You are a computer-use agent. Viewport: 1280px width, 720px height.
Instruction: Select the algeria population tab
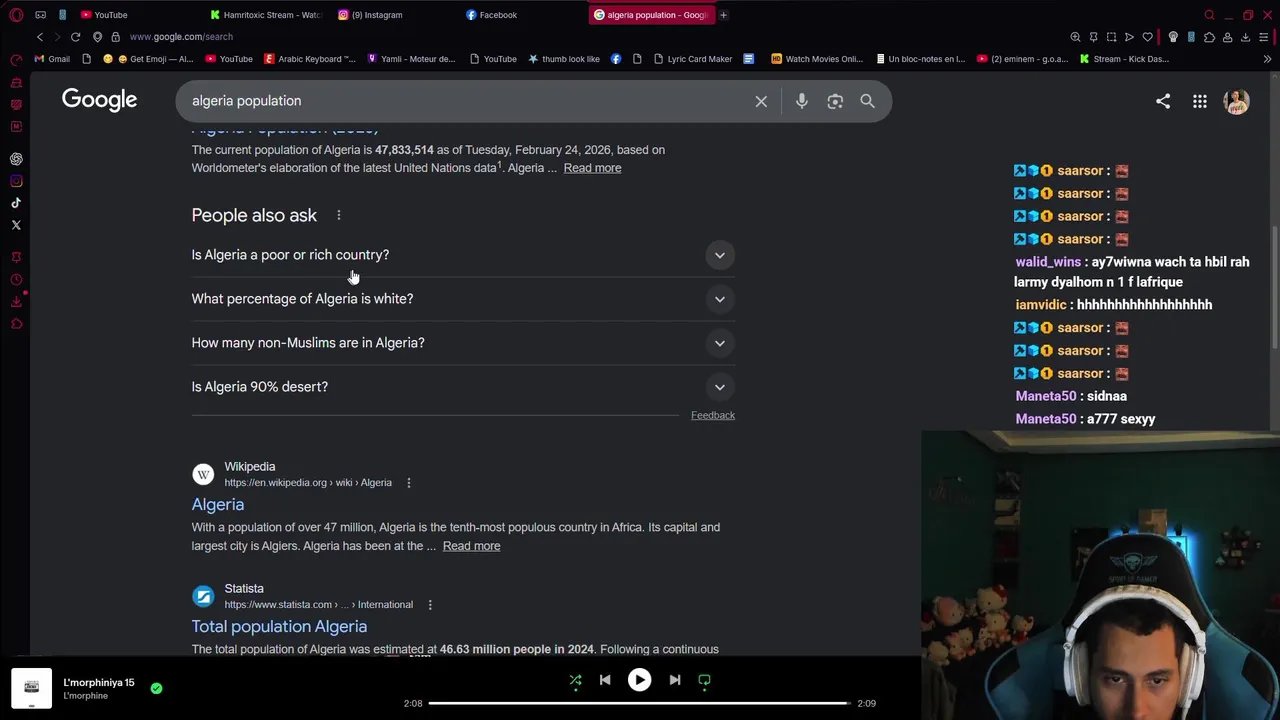click(650, 15)
